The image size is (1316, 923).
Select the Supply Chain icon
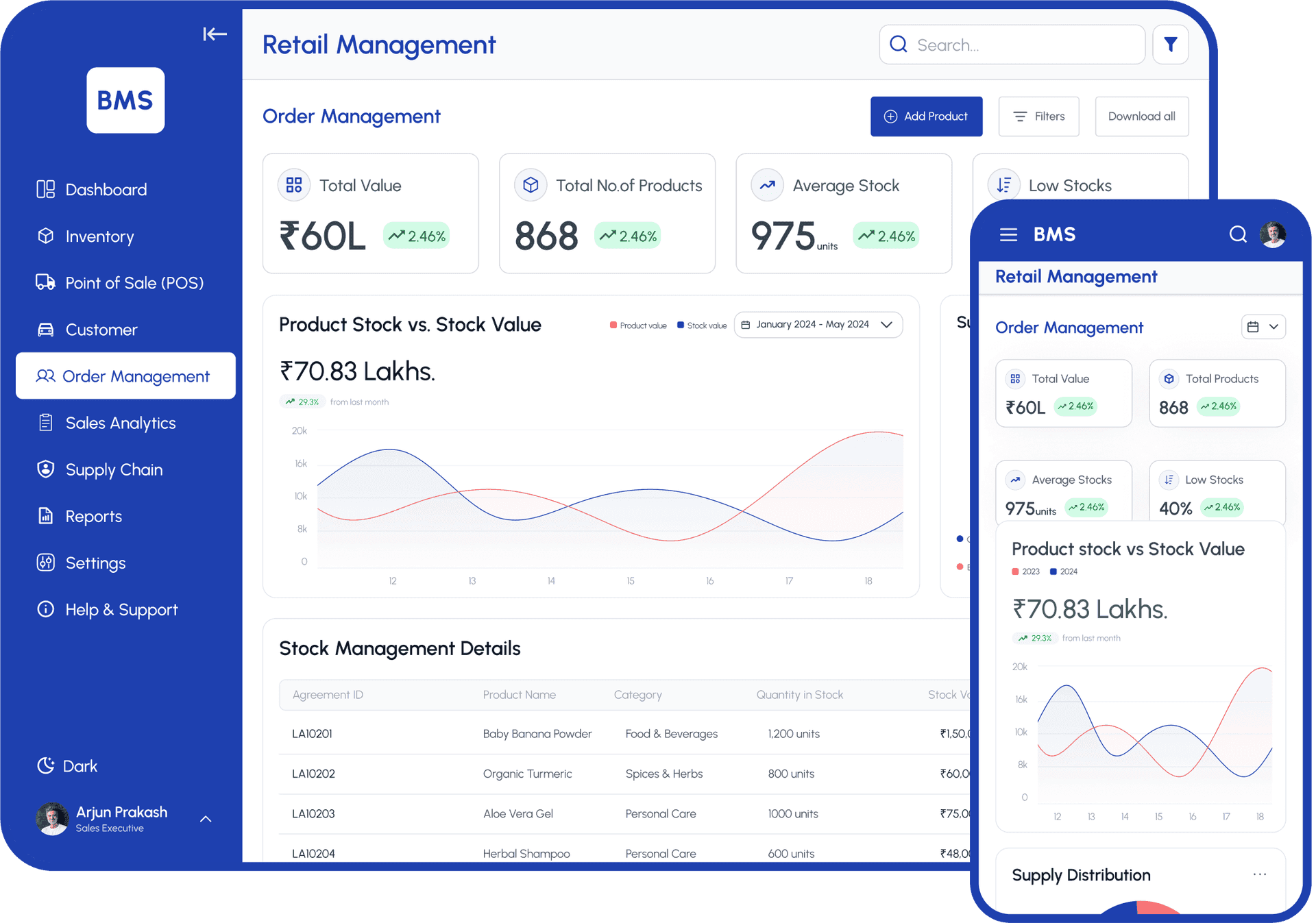point(45,469)
